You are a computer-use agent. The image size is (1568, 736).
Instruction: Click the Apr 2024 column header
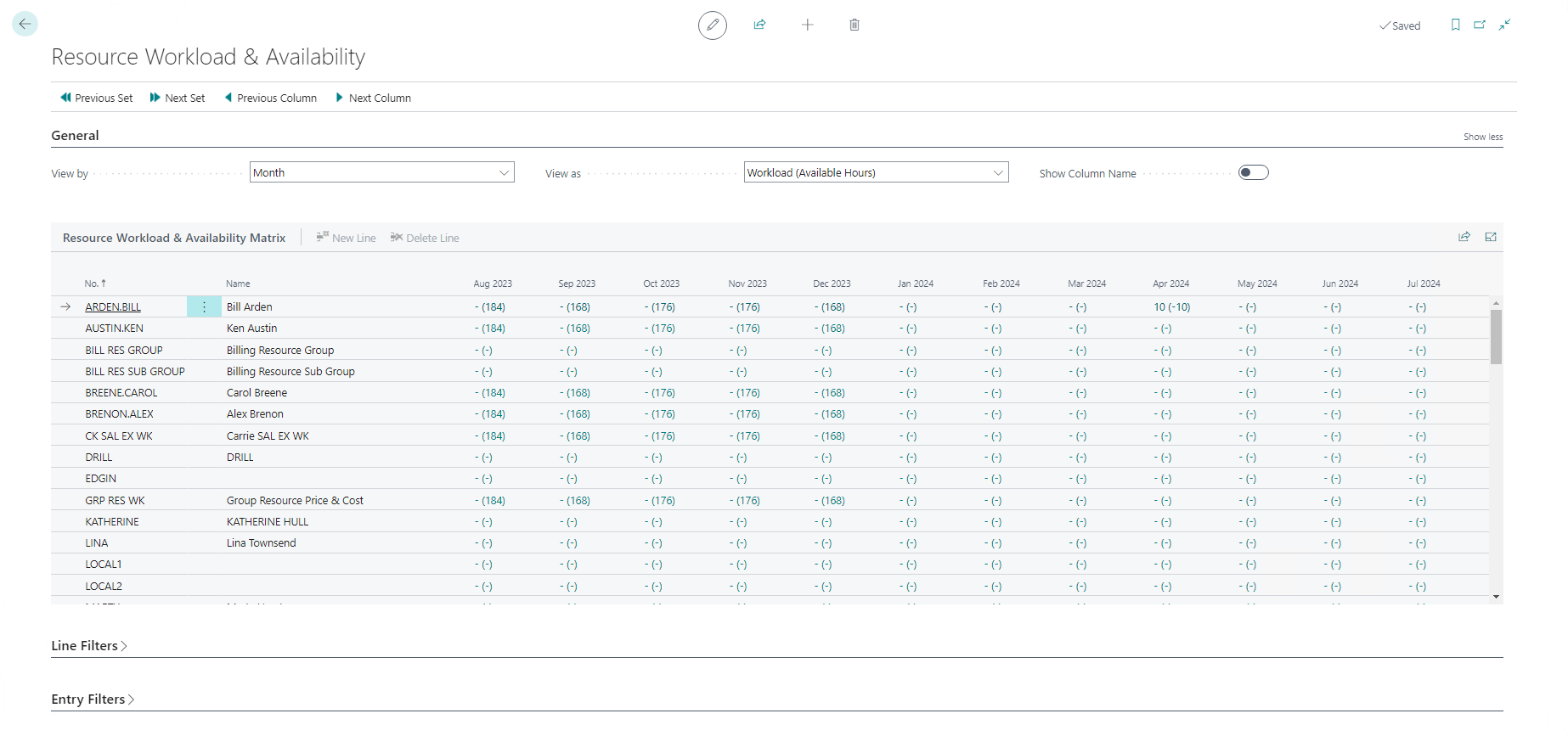[x=1170, y=284]
